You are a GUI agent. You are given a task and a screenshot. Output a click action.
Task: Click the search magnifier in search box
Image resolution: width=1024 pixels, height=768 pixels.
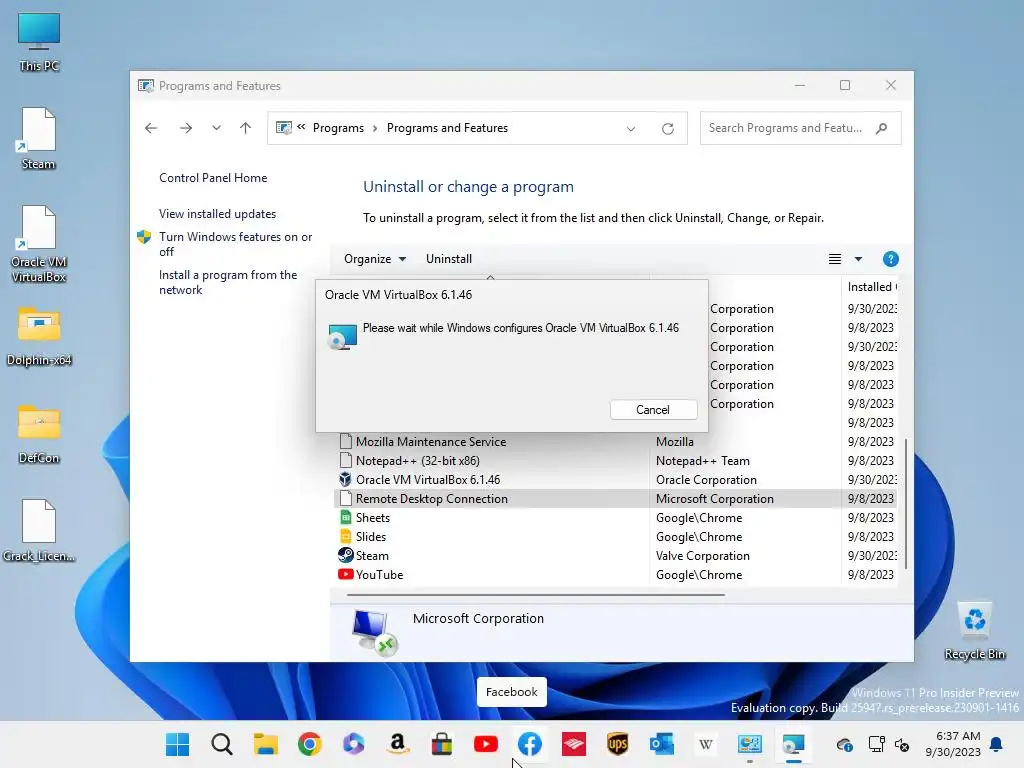pyautogui.click(x=882, y=128)
